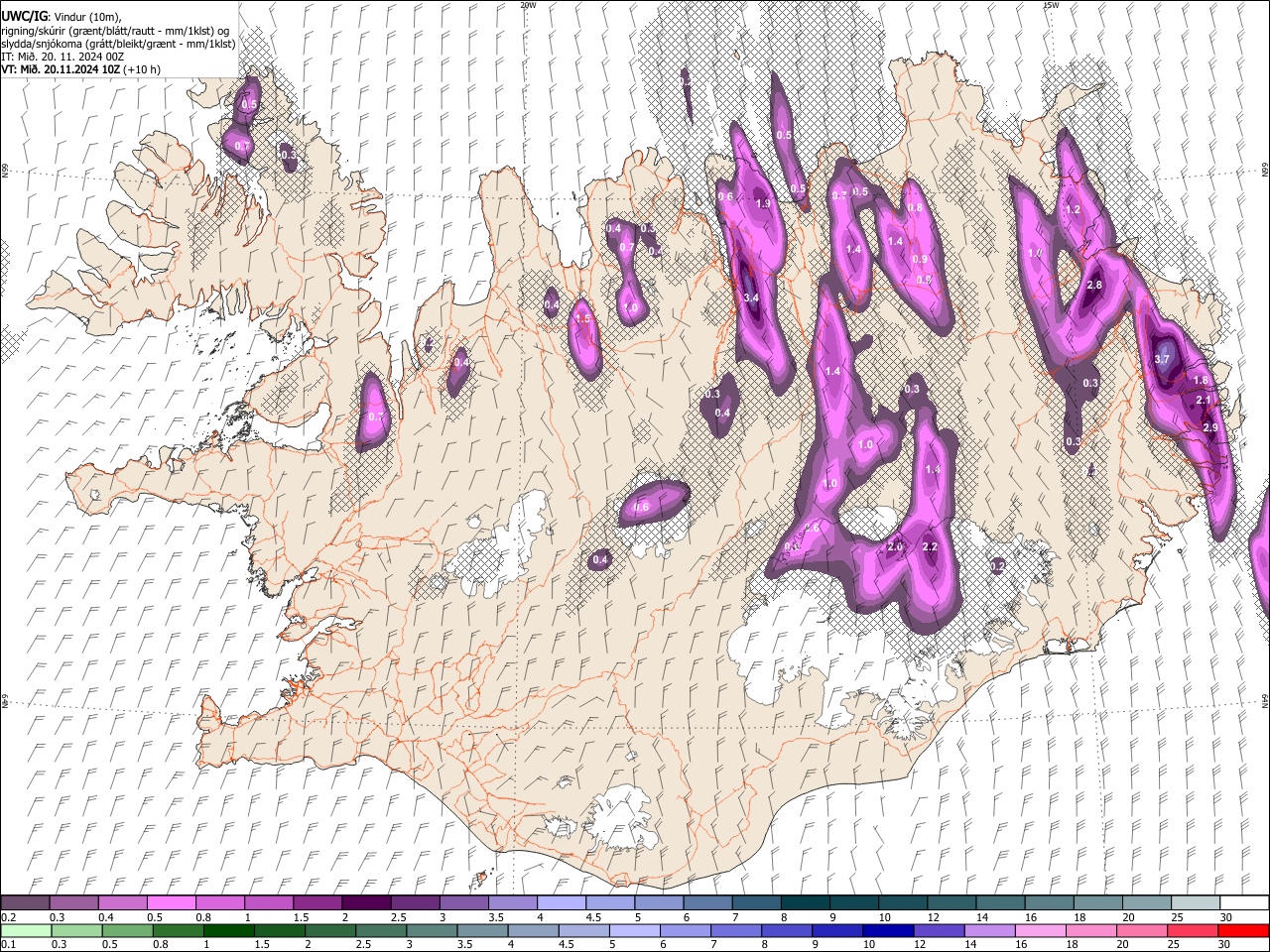Select the bright red bottom-row swatch after 30

(x=1242, y=930)
